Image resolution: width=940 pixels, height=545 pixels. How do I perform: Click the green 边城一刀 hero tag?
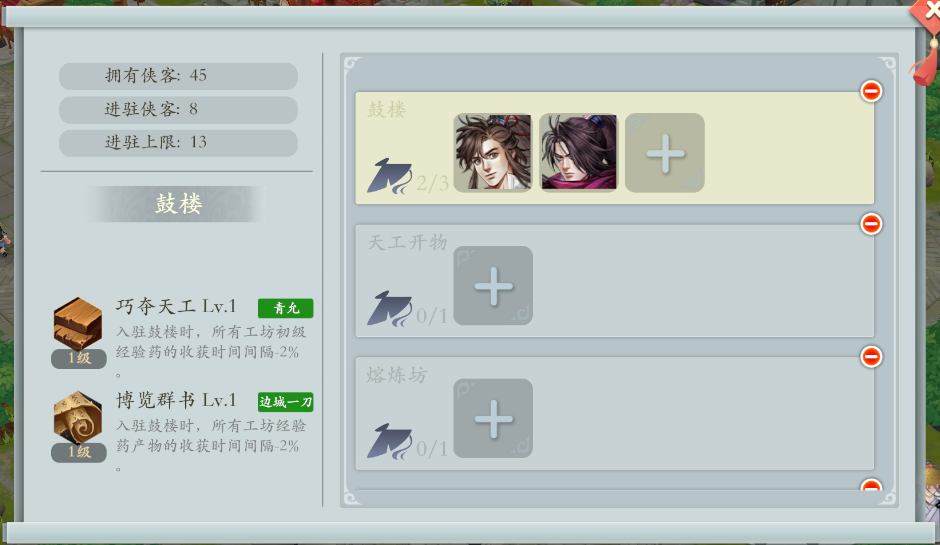pos(285,402)
